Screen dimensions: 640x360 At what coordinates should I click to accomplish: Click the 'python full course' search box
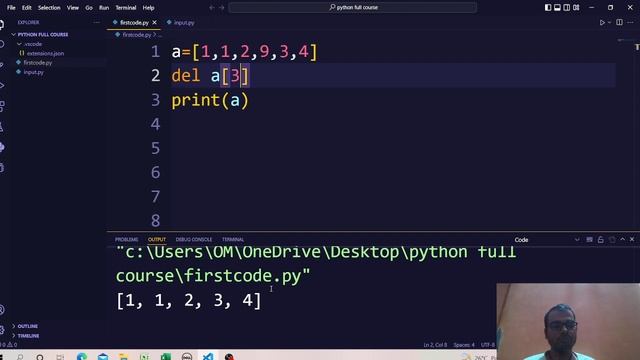(353, 7)
